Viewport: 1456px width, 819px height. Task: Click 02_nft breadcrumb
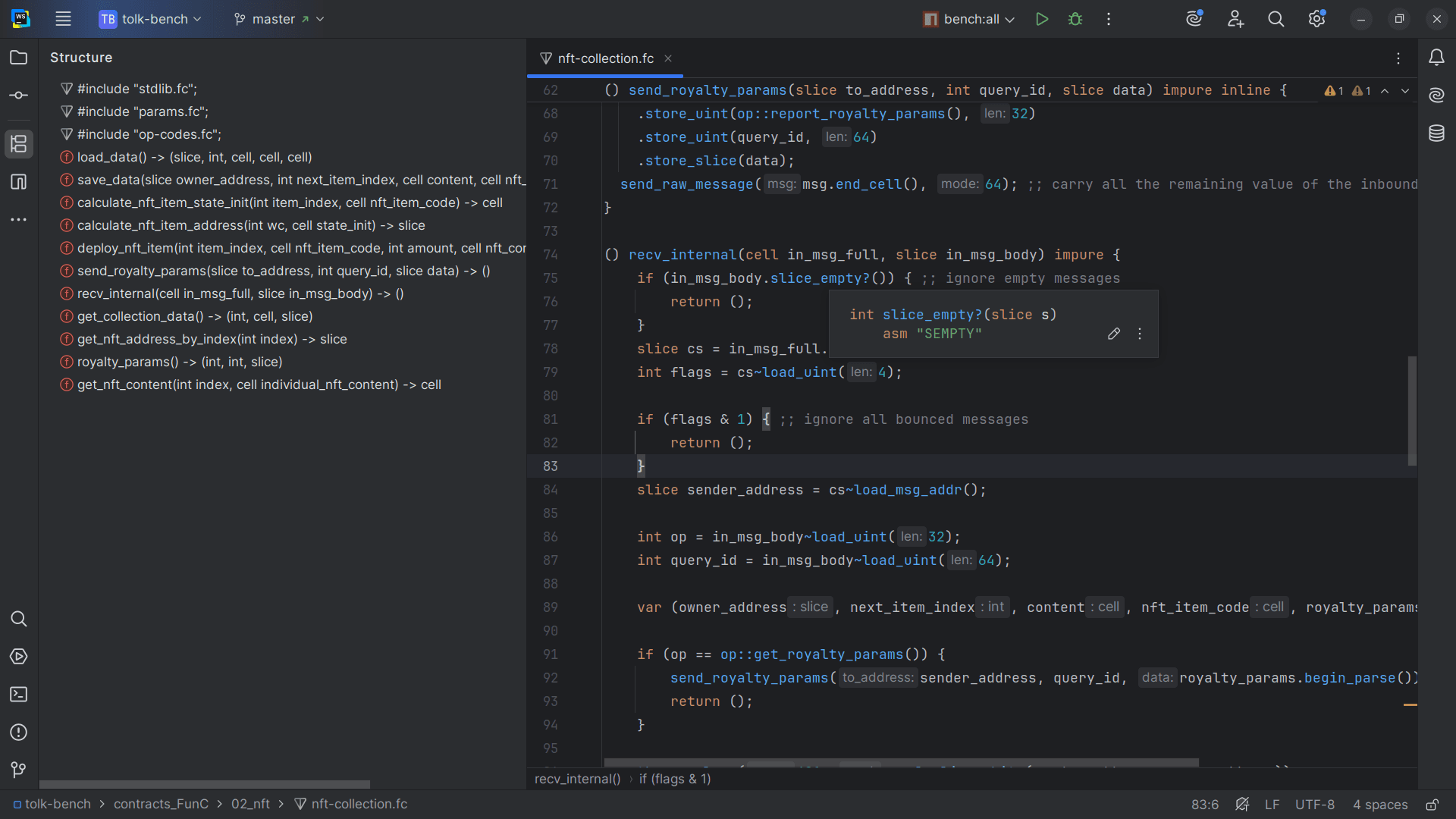click(250, 804)
